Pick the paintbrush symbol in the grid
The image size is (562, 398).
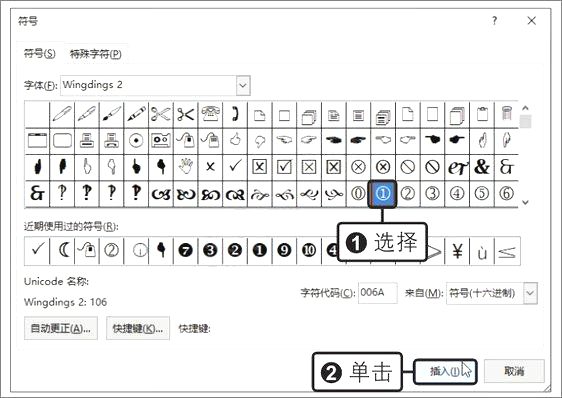[111, 114]
